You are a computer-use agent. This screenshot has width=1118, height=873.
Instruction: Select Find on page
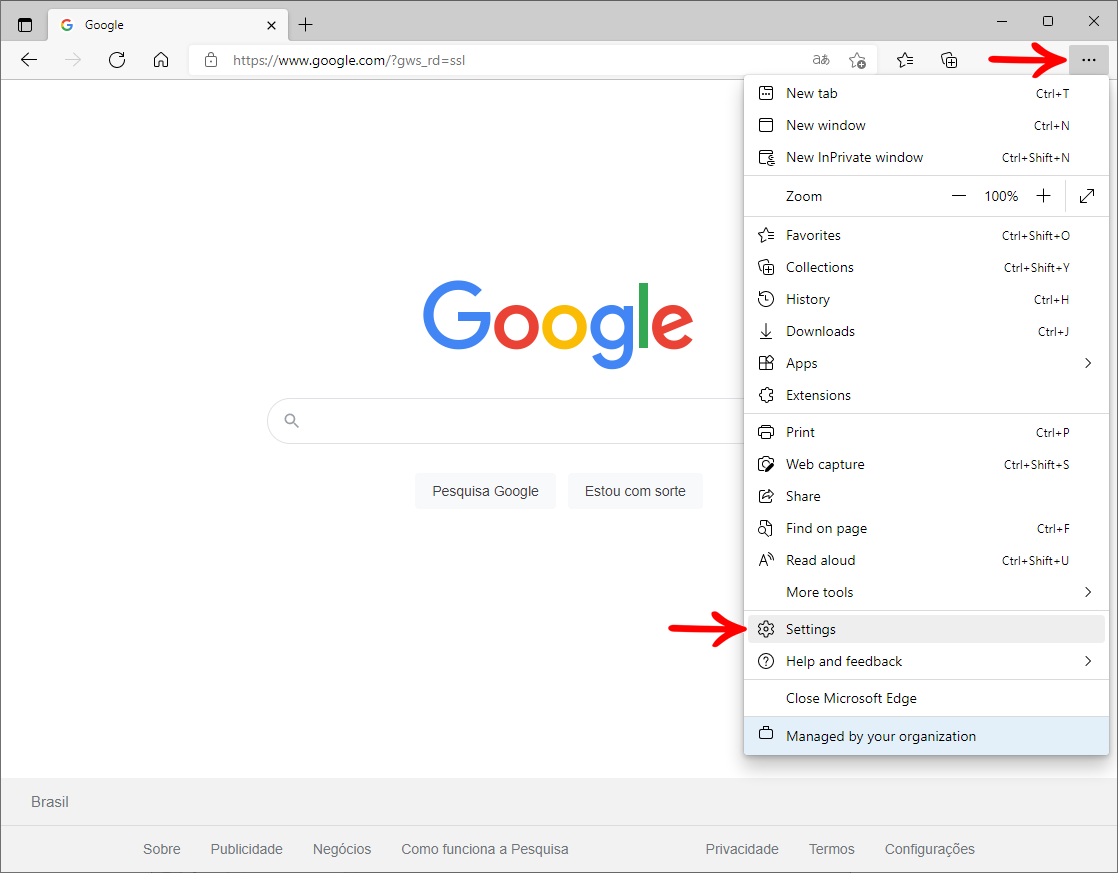(x=925, y=529)
